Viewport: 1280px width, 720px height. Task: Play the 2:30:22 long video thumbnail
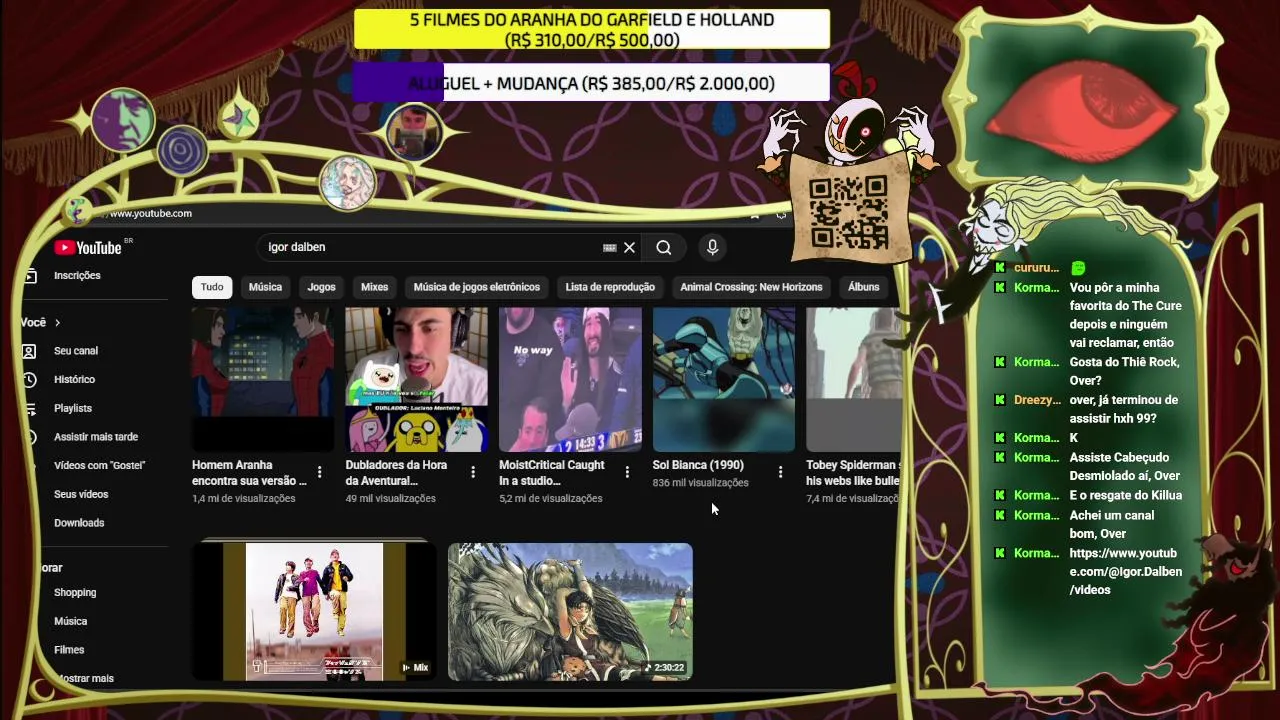coord(570,612)
